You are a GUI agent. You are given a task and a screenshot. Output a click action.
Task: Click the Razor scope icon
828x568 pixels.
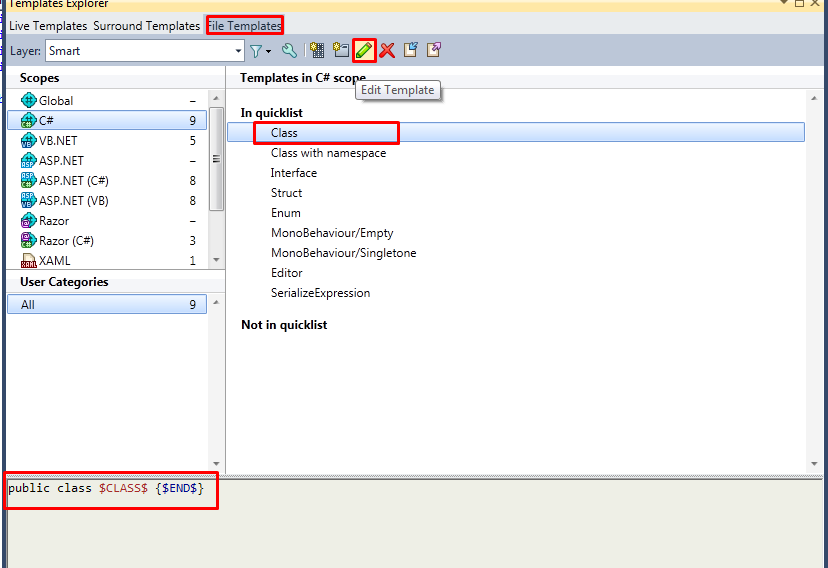coord(29,221)
